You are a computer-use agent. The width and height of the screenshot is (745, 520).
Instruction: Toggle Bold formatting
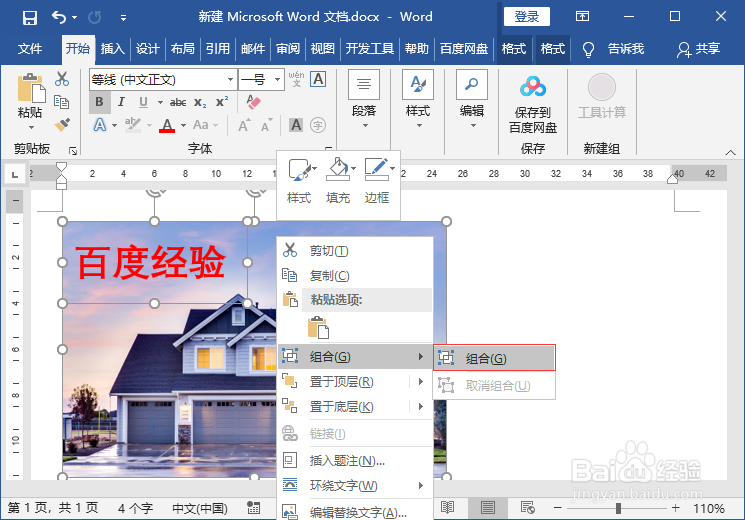pos(99,102)
